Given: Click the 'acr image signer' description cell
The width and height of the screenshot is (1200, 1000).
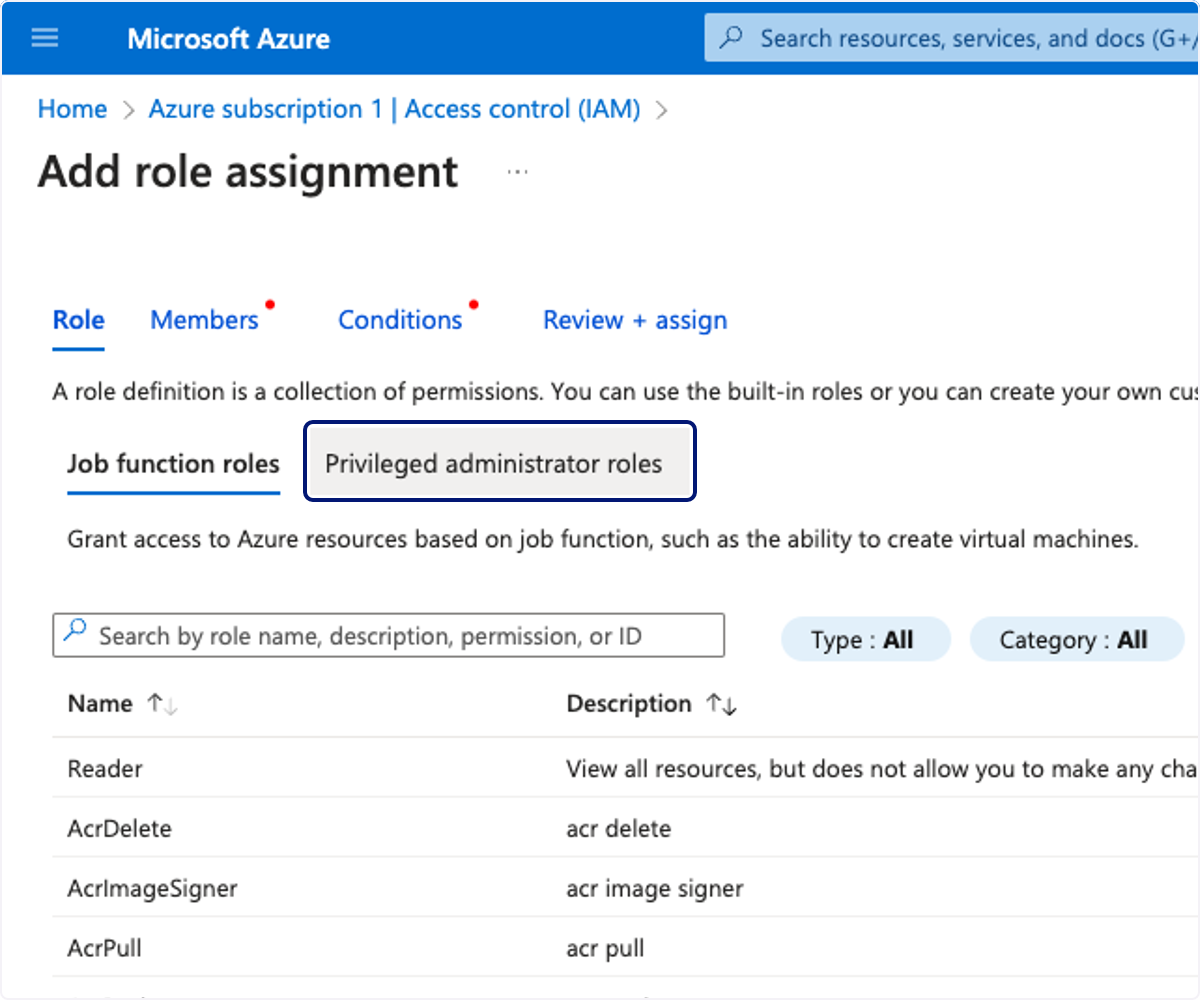Looking at the screenshot, I should pyautogui.click(x=654, y=889).
